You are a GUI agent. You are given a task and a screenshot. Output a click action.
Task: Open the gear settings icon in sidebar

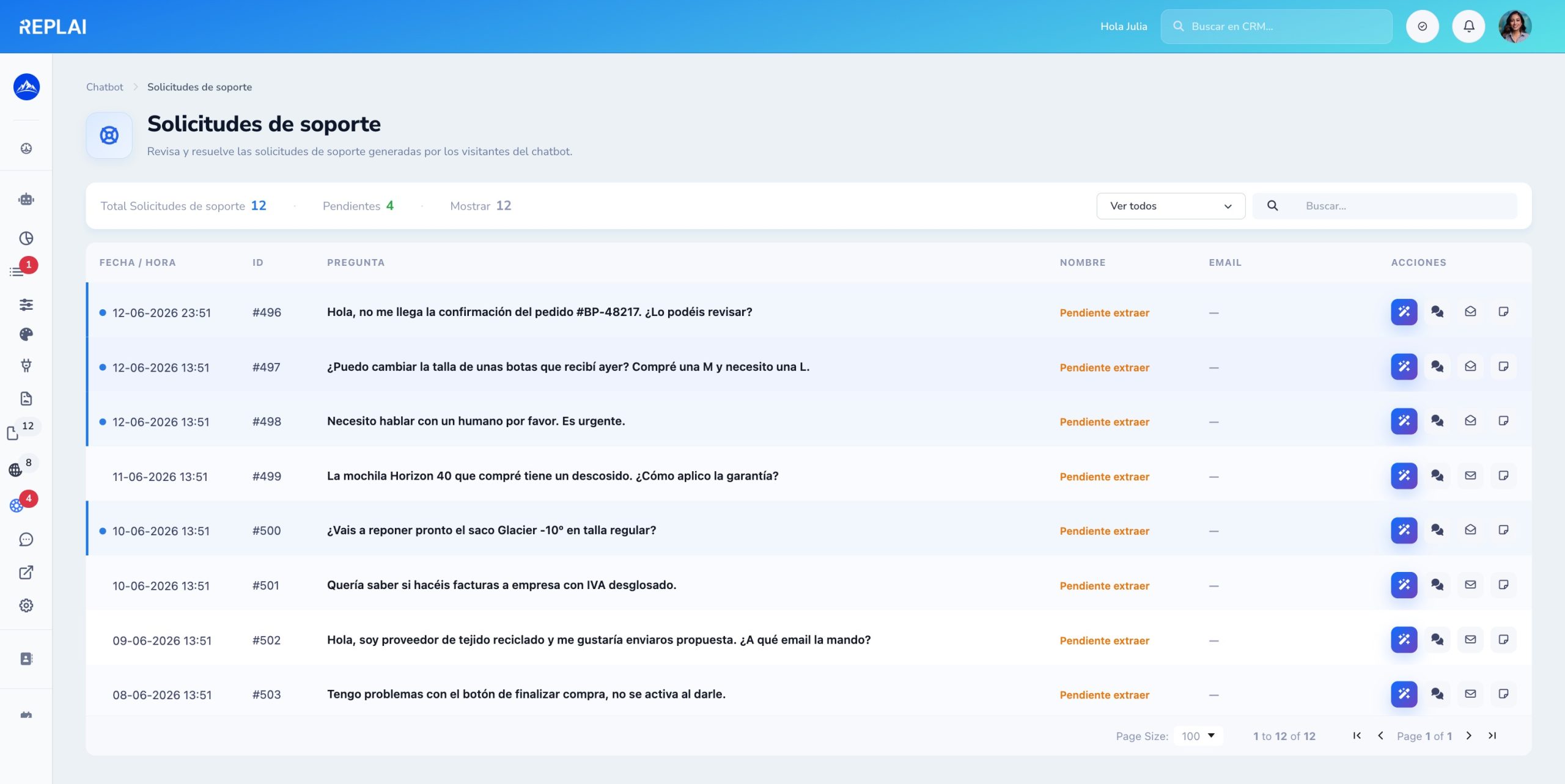(x=26, y=605)
